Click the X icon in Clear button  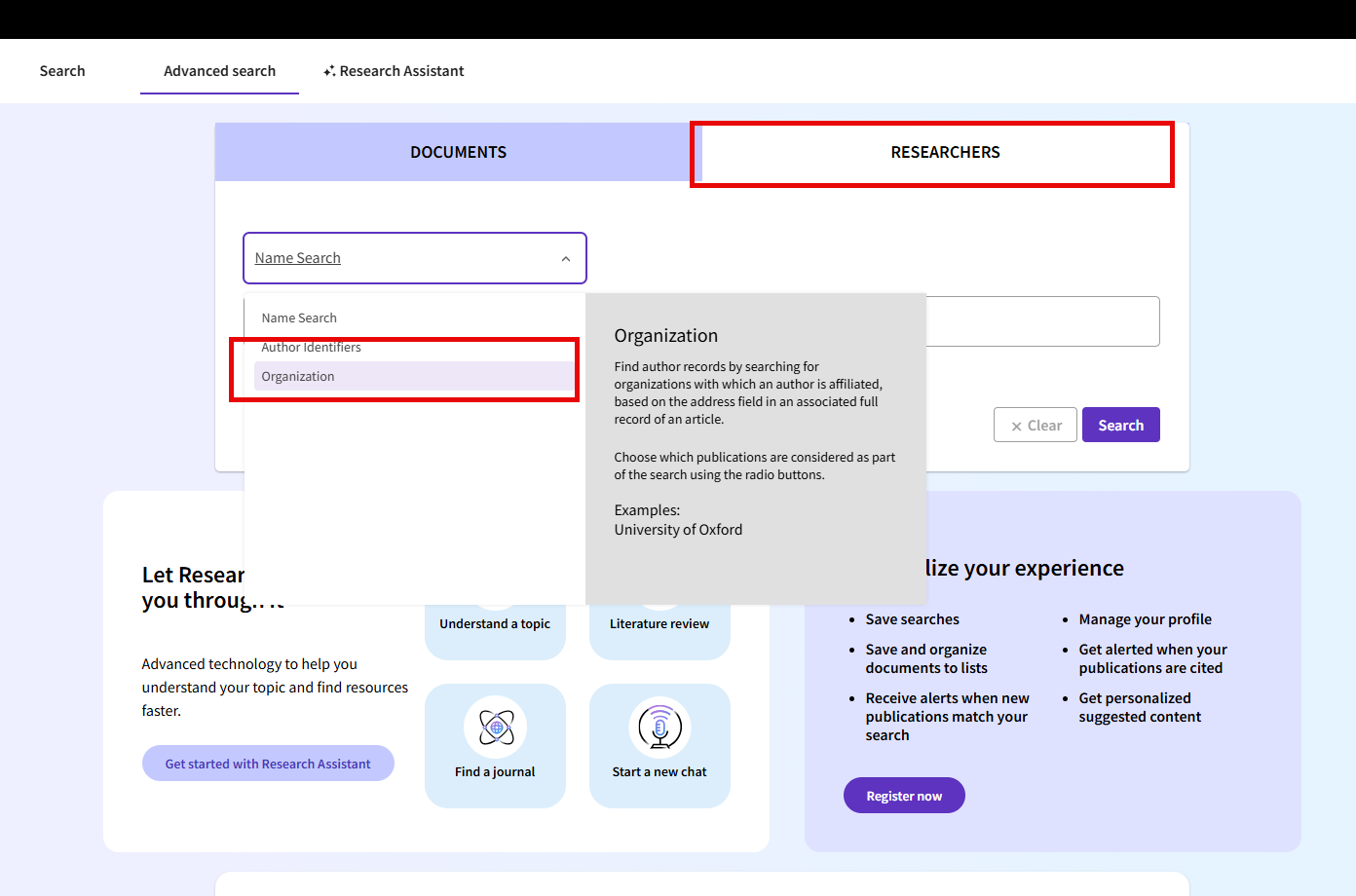pos(1016,426)
